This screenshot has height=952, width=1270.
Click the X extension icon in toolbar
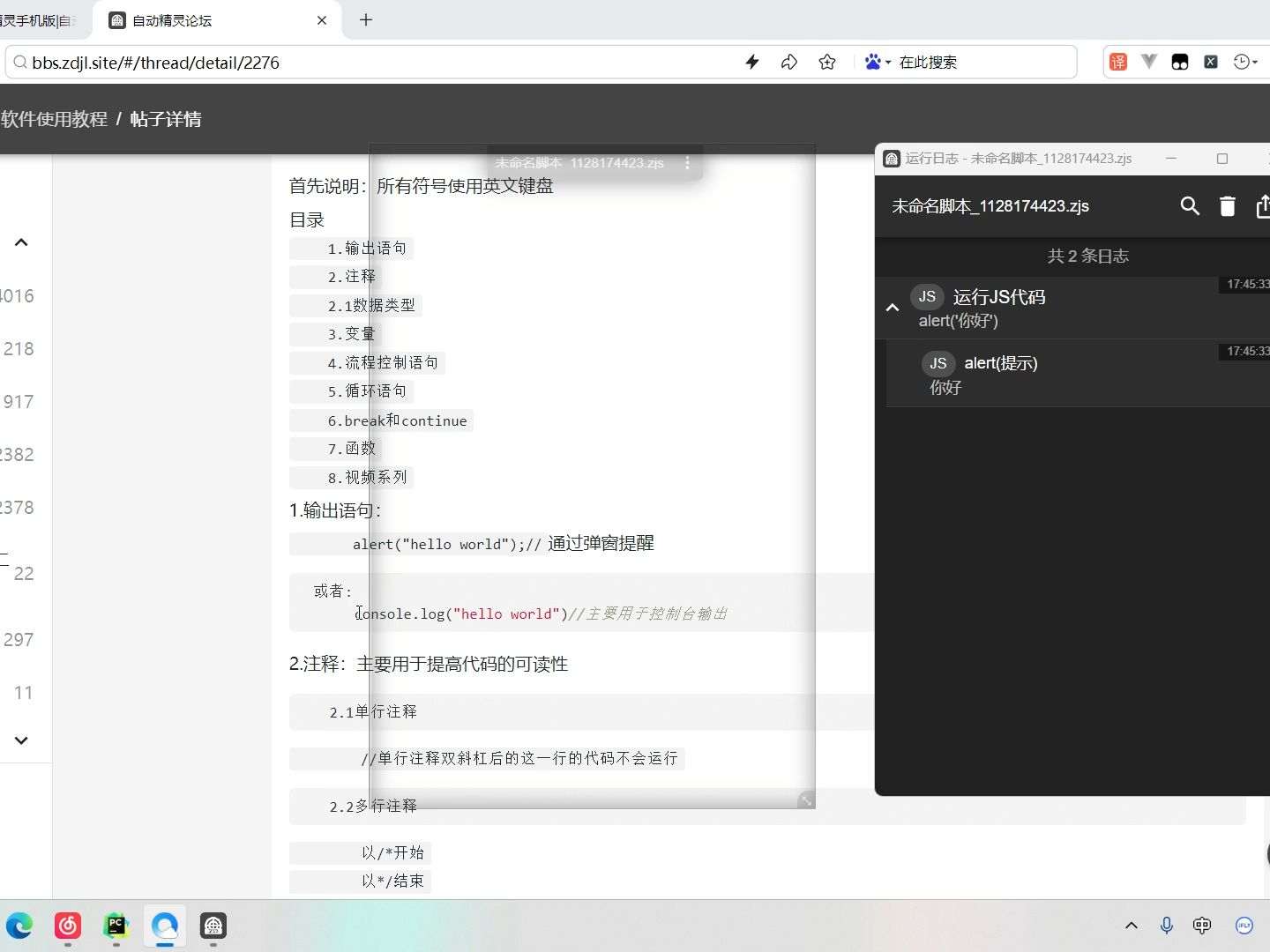1211,62
